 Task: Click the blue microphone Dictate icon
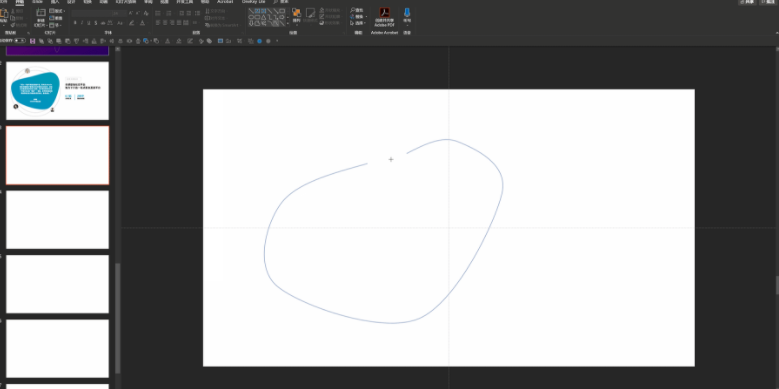click(407, 12)
